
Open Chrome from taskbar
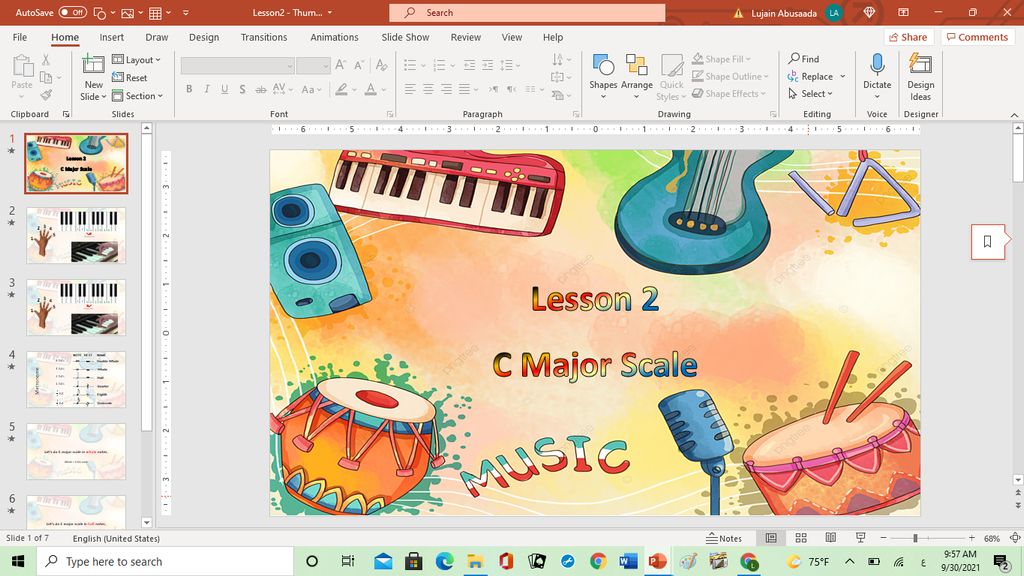pos(598,561)
